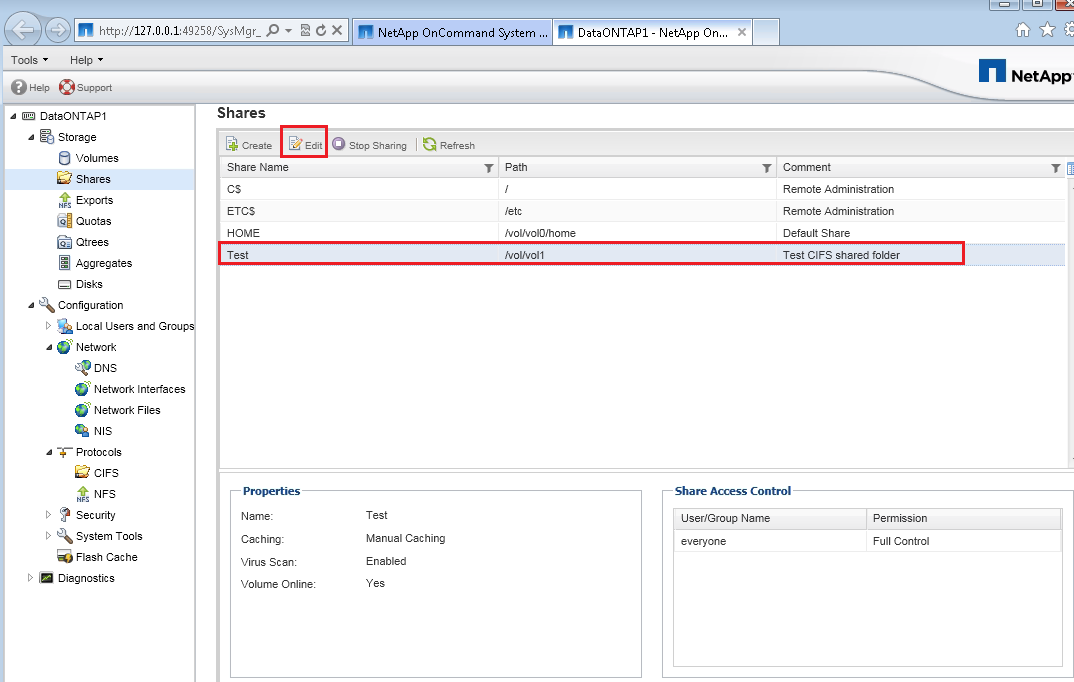
Task: Toggle the Share Name column filter
Action: [x=489, y=167]
